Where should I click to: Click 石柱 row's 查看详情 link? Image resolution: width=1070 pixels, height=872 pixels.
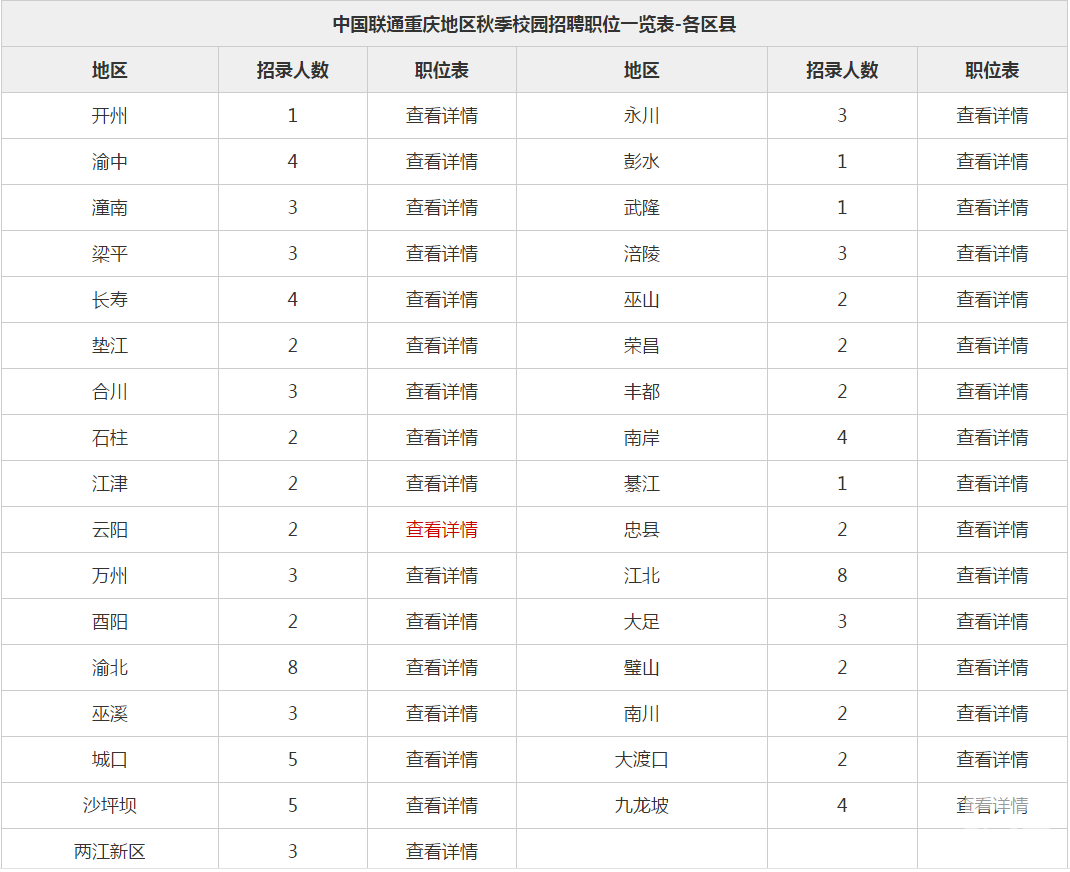pyautogui.click(x=442, y=437)
